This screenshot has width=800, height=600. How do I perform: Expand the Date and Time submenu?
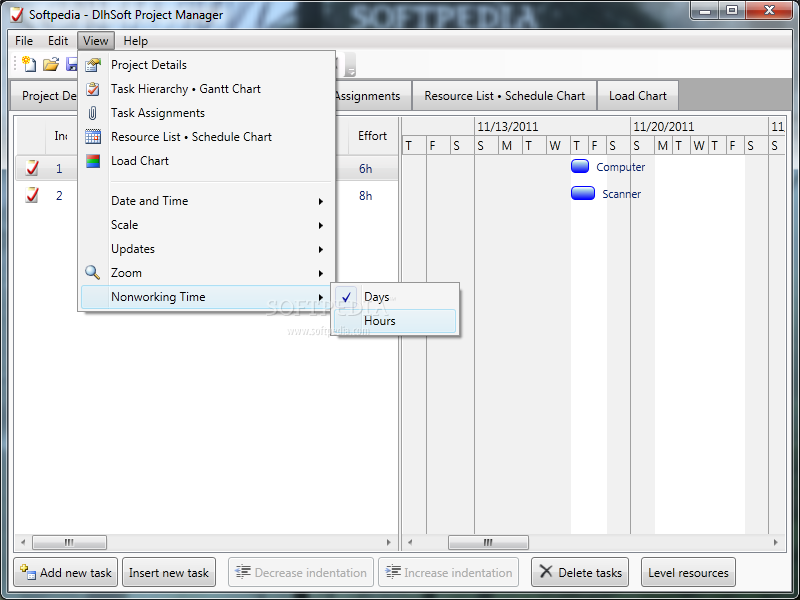[208, 201]
